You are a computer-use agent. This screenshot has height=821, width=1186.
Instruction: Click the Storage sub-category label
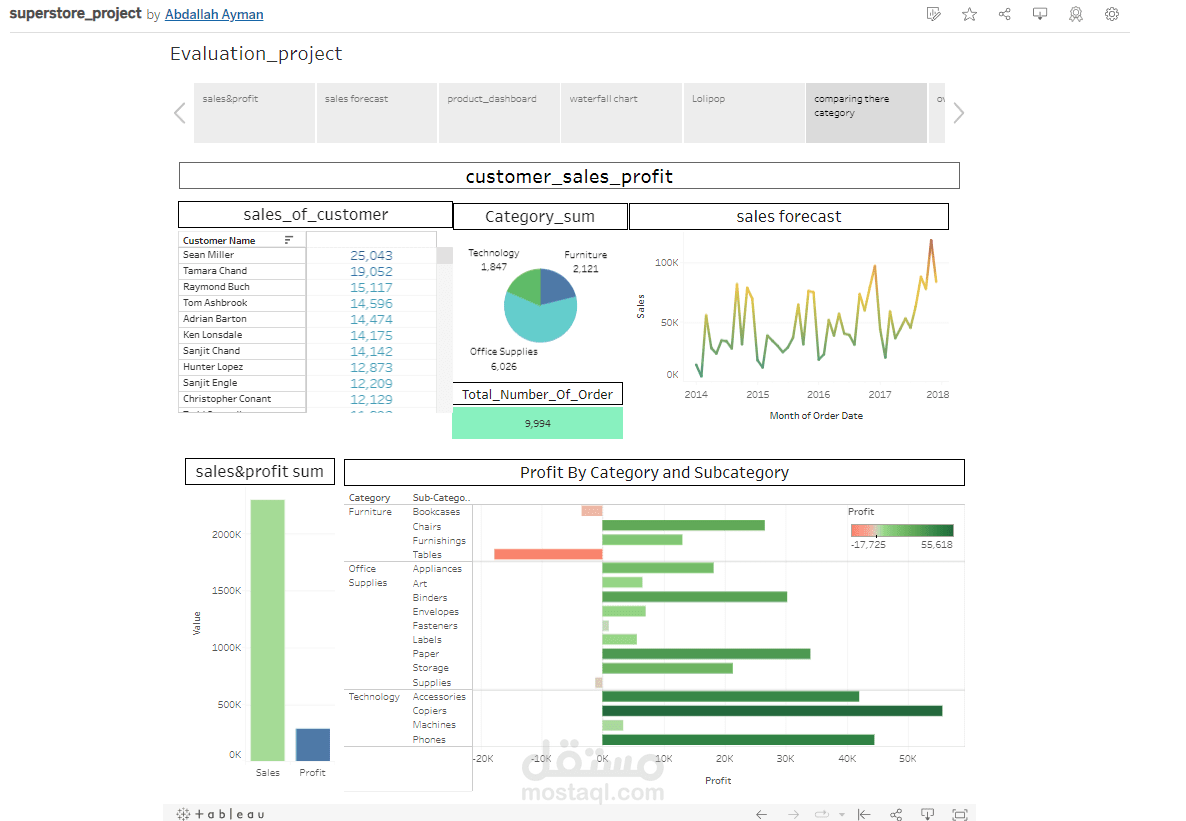tap(430, 668)
